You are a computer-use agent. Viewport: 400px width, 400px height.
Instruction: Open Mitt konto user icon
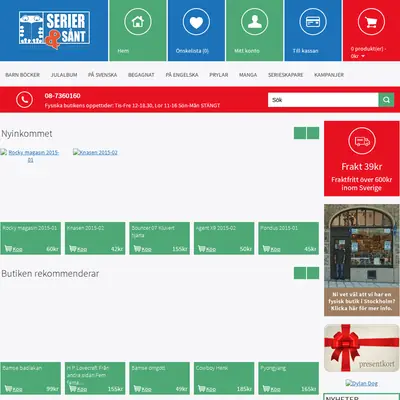point(254,22)
